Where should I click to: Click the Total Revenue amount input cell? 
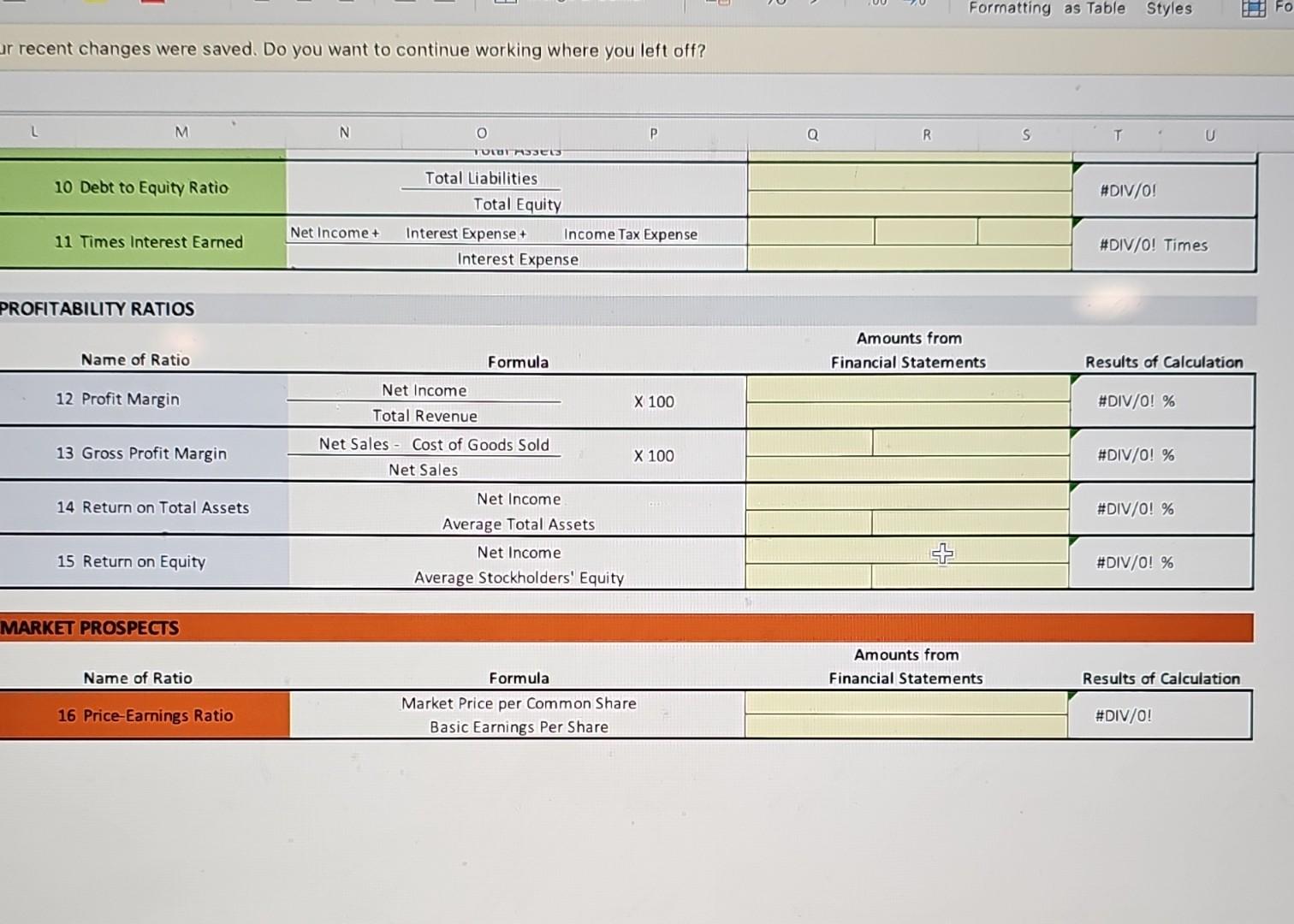click(908, 415)
